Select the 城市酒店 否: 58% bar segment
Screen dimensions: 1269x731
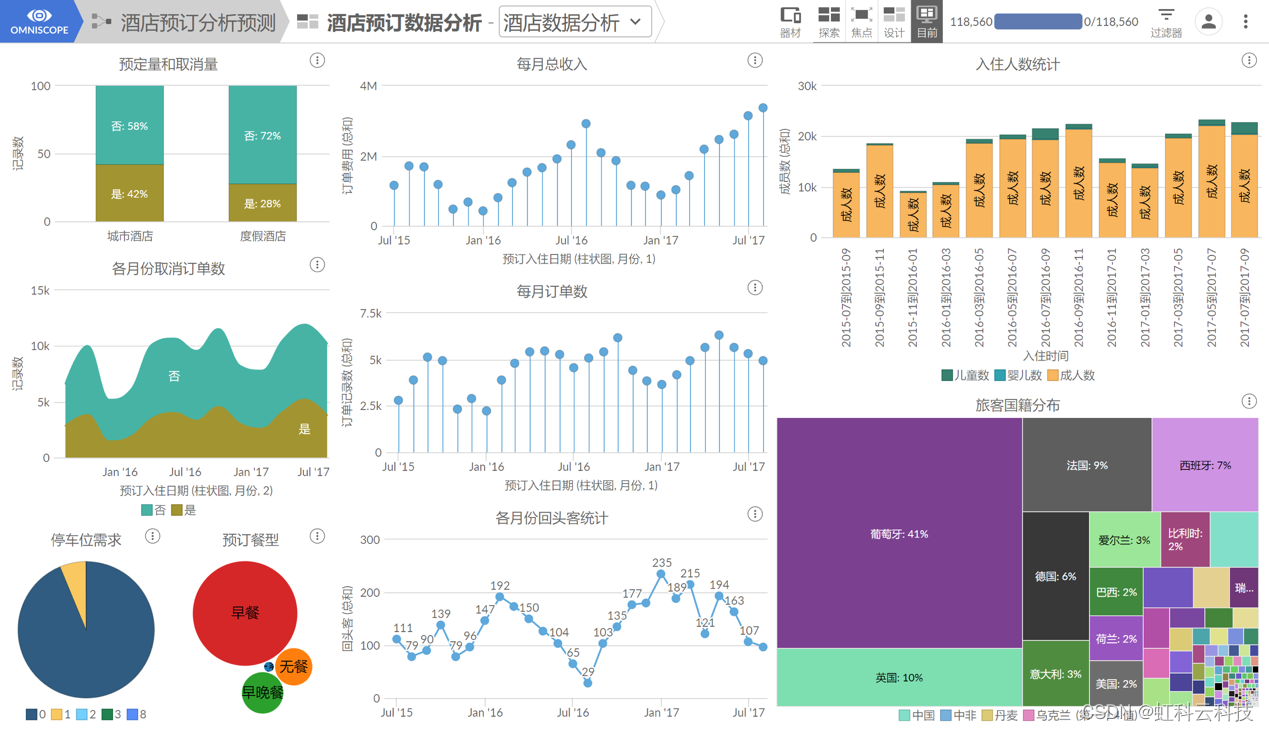point(130,125)
